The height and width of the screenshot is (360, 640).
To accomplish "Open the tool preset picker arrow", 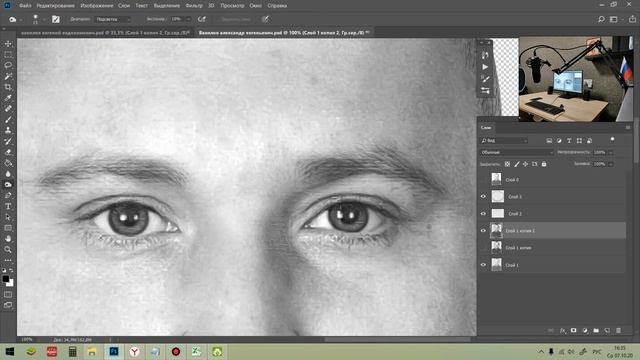I will tap(21, 19).
